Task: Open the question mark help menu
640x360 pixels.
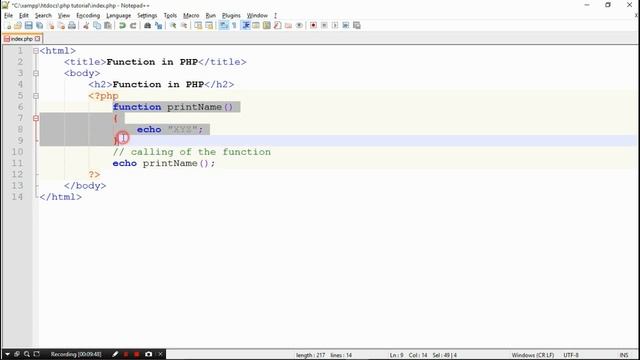Action: click(x=276, y=16)
